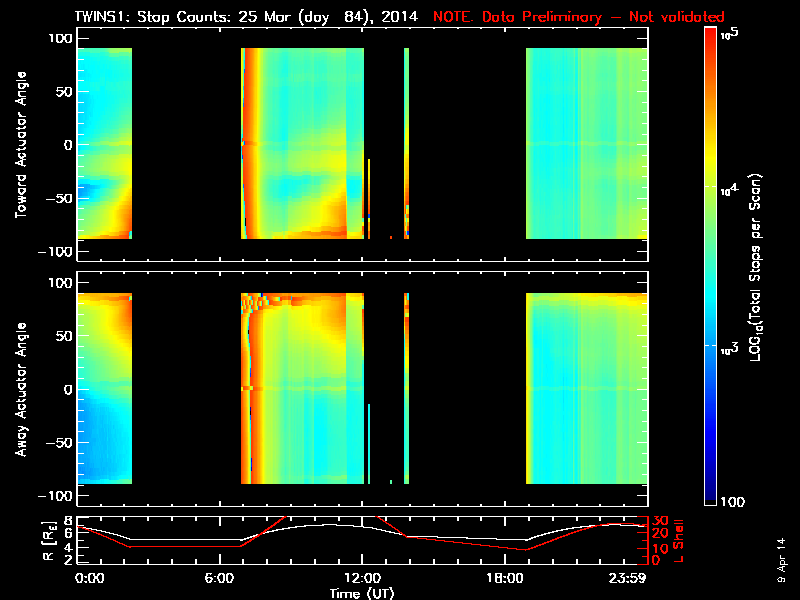Click the Toward panel data block near 0:00
Viewport: 800px width, 600px height.
[105, 143]
